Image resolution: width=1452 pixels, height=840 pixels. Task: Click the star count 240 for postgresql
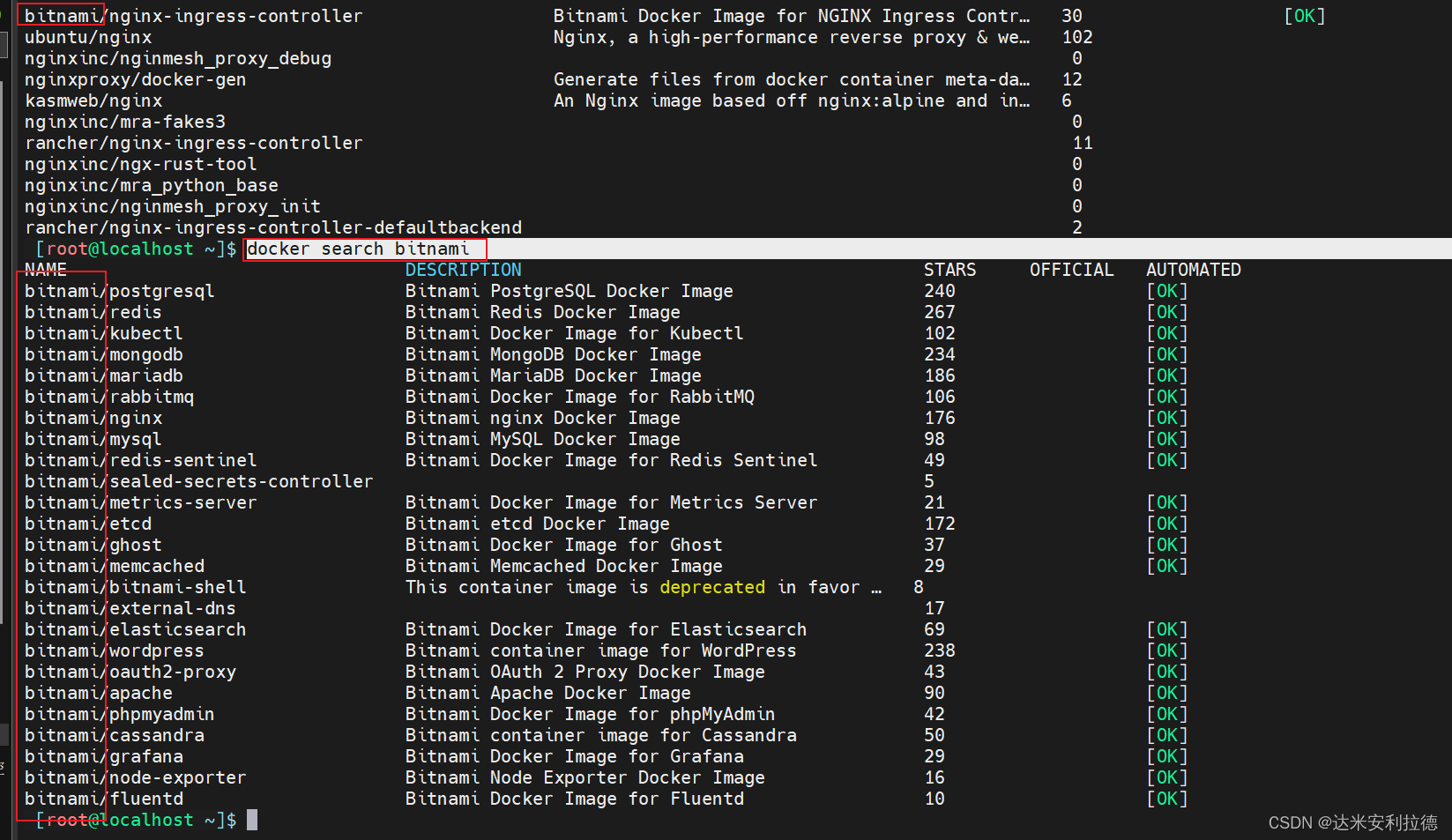pyautogui.click(x=940, y=291)
